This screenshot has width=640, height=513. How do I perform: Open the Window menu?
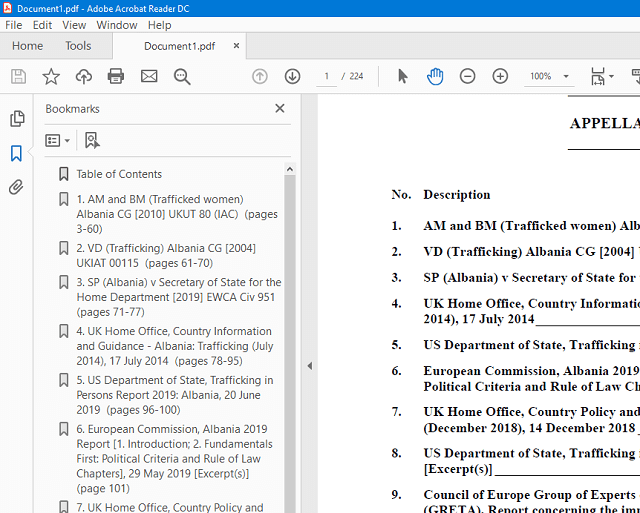coord(117,25)
